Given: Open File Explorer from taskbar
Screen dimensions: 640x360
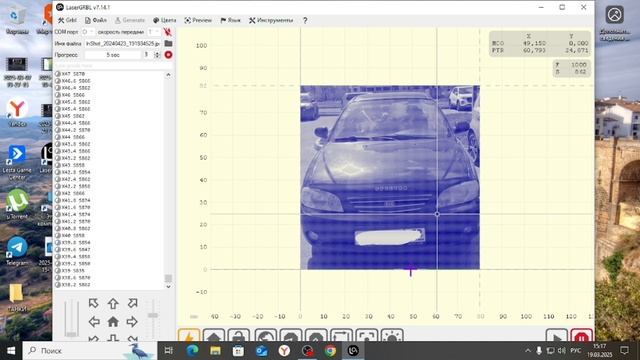Looking at the screenshot, I should [x=215, y=351].
